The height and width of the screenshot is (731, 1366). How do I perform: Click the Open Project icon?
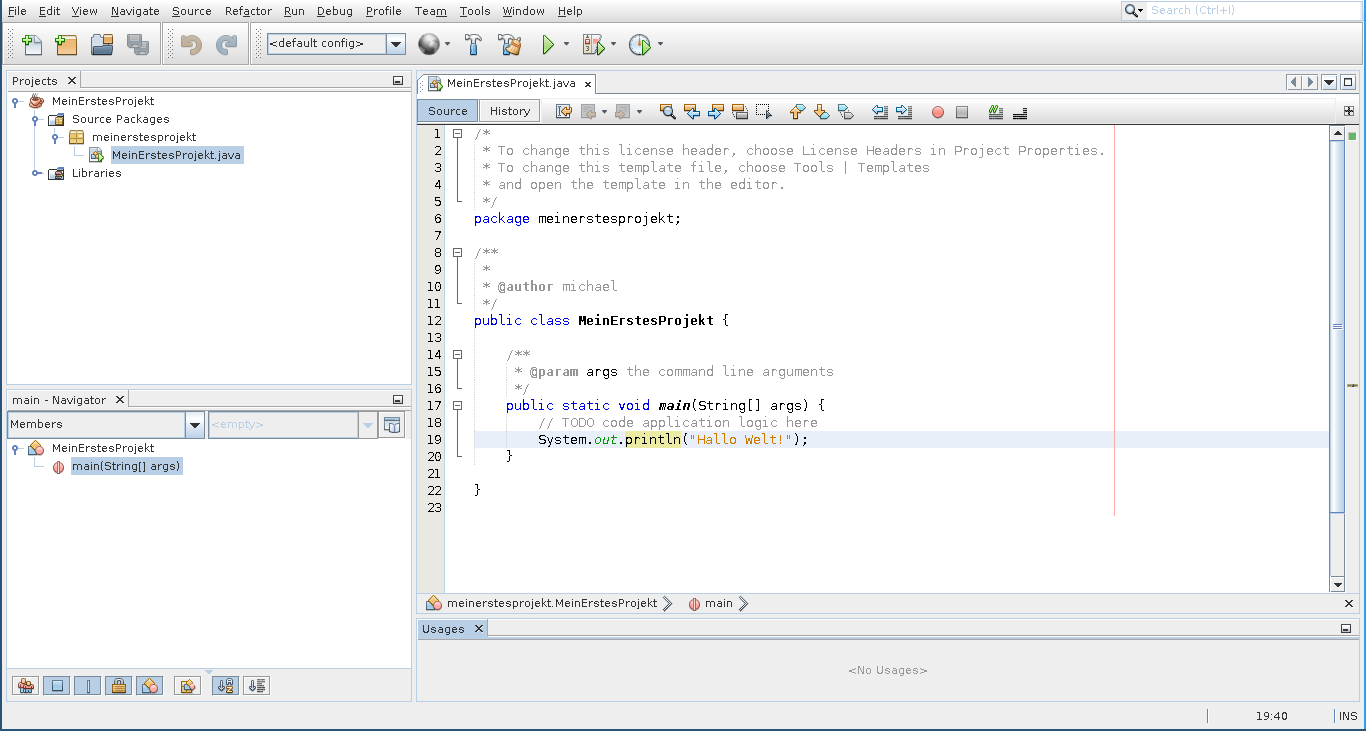pos(102,45)
